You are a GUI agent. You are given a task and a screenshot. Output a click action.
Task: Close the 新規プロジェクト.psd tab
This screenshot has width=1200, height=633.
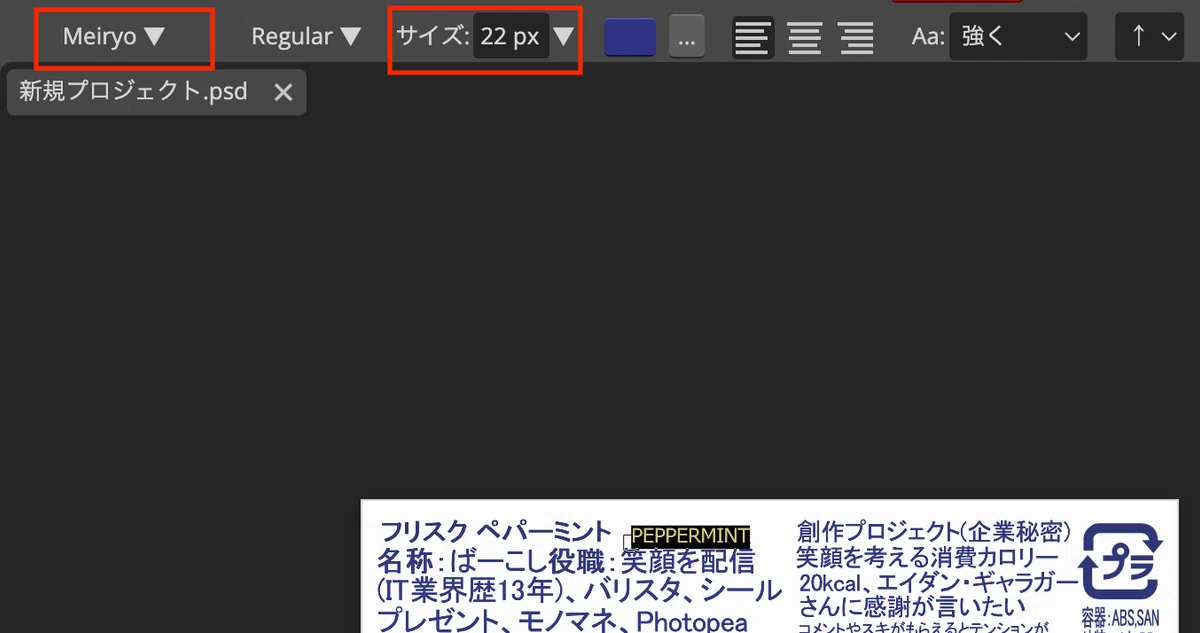tap(283, 92)
